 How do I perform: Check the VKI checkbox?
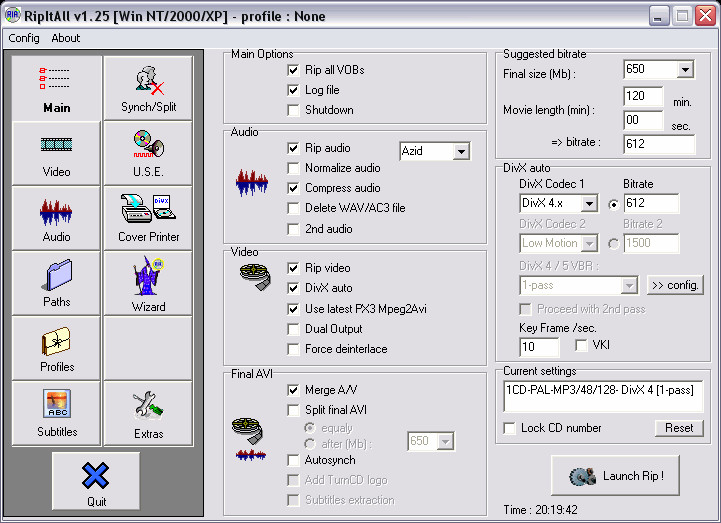point(581,345)
